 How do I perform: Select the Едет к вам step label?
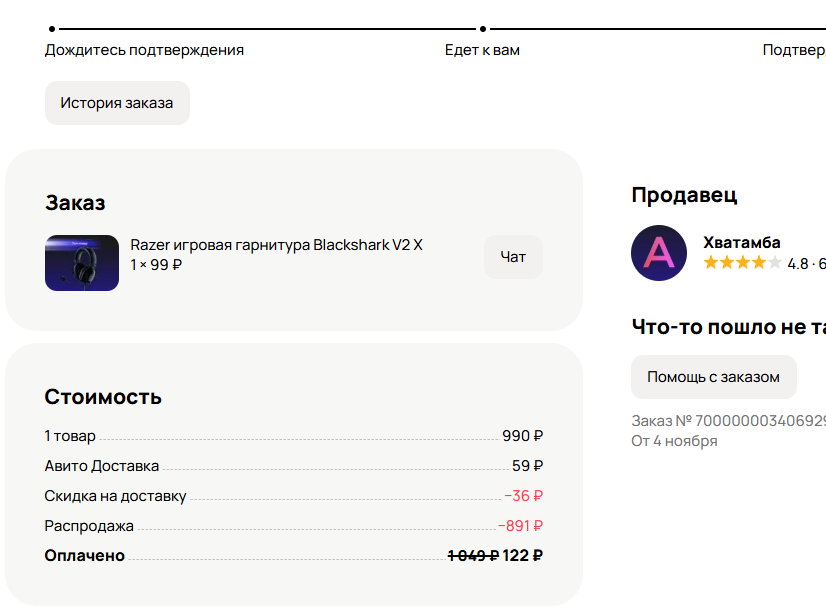482,50
